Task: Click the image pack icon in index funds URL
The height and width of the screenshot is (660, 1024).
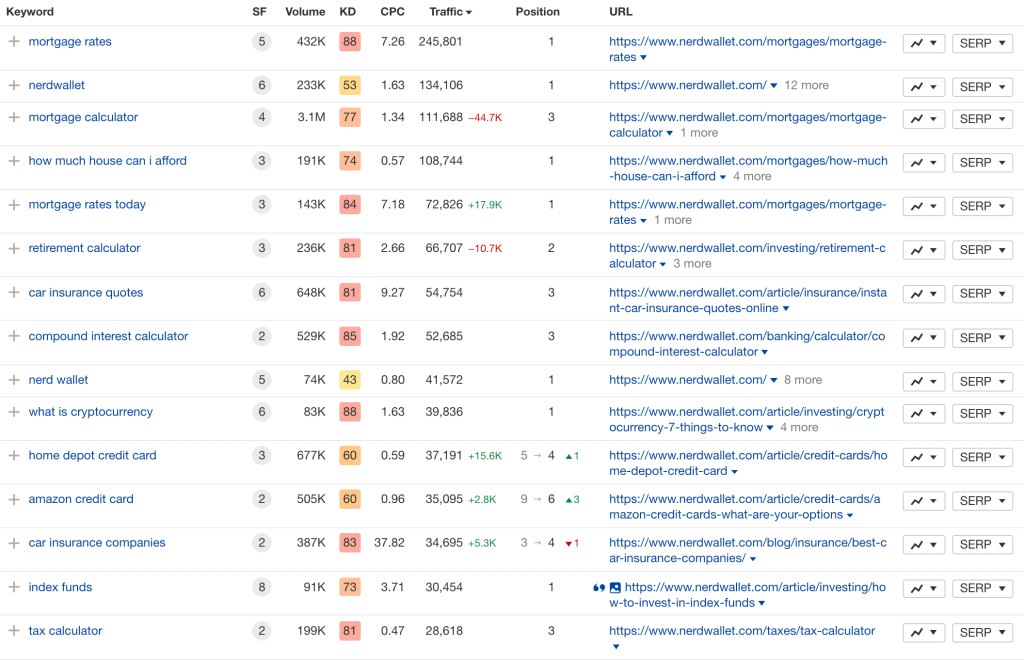Action: point(615,588)
